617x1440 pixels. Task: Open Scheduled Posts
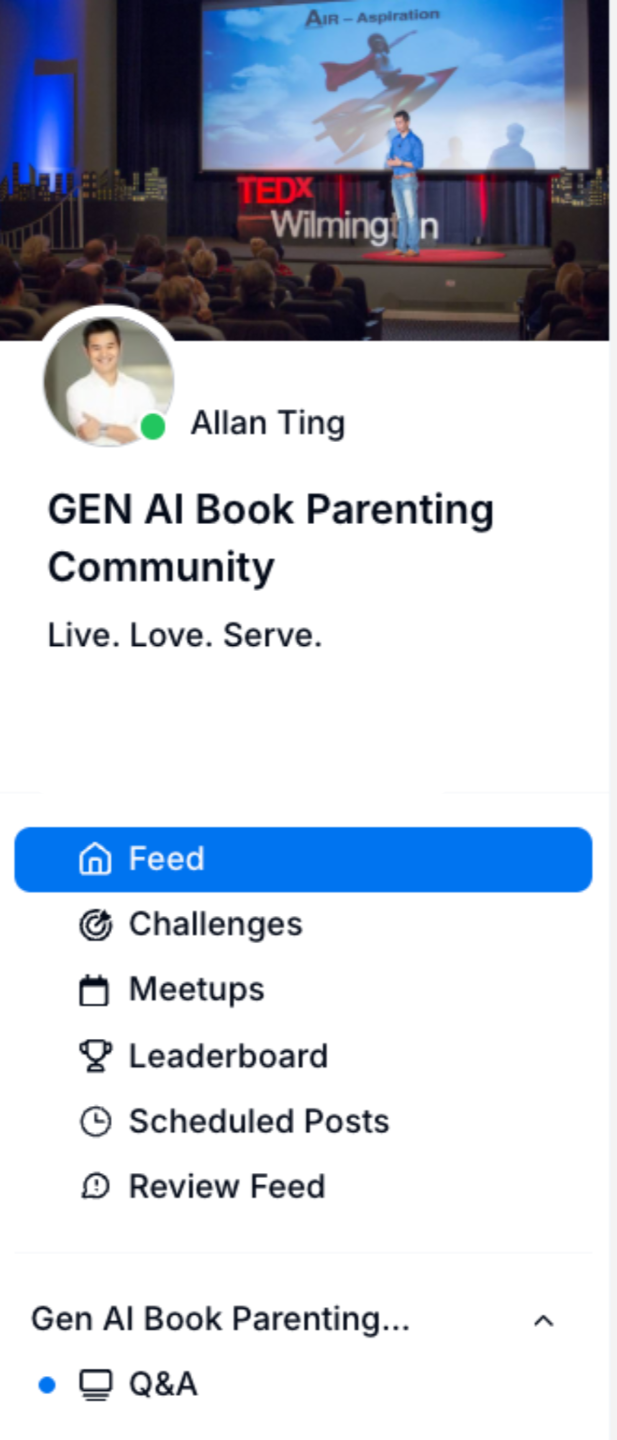coord(303,1122)
